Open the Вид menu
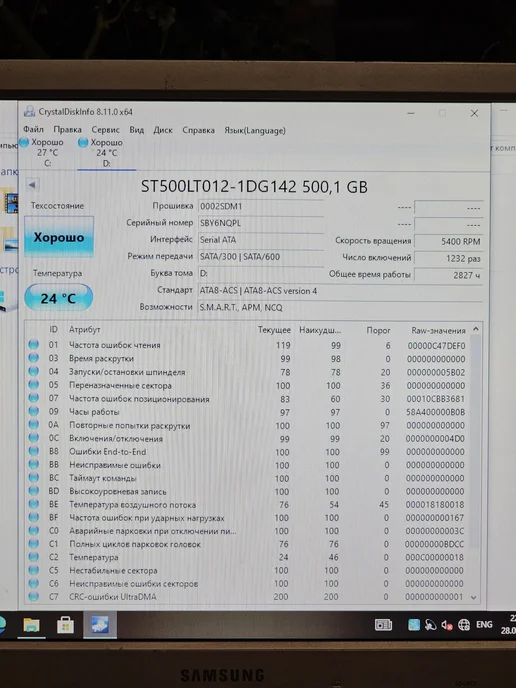This screenshot has height=688, width=516. click(136, 130)
